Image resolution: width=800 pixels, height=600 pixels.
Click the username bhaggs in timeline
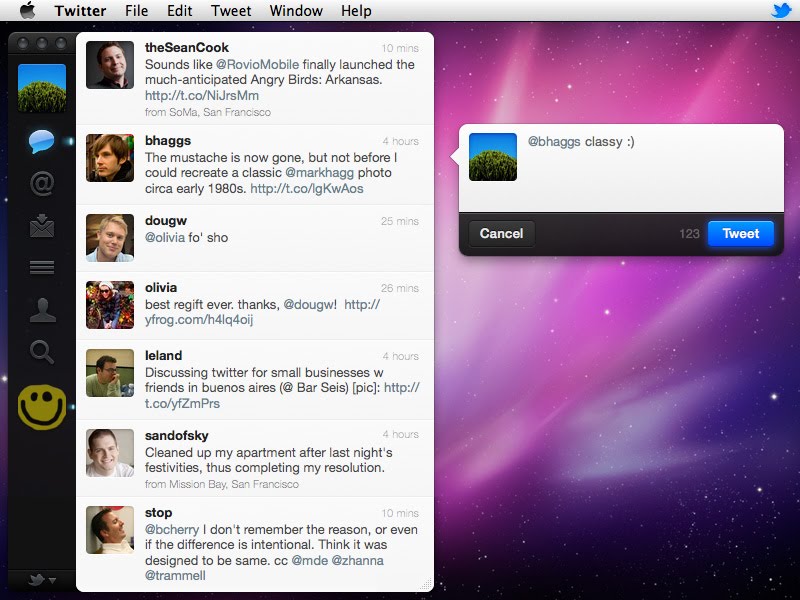[x=168, y=141]
